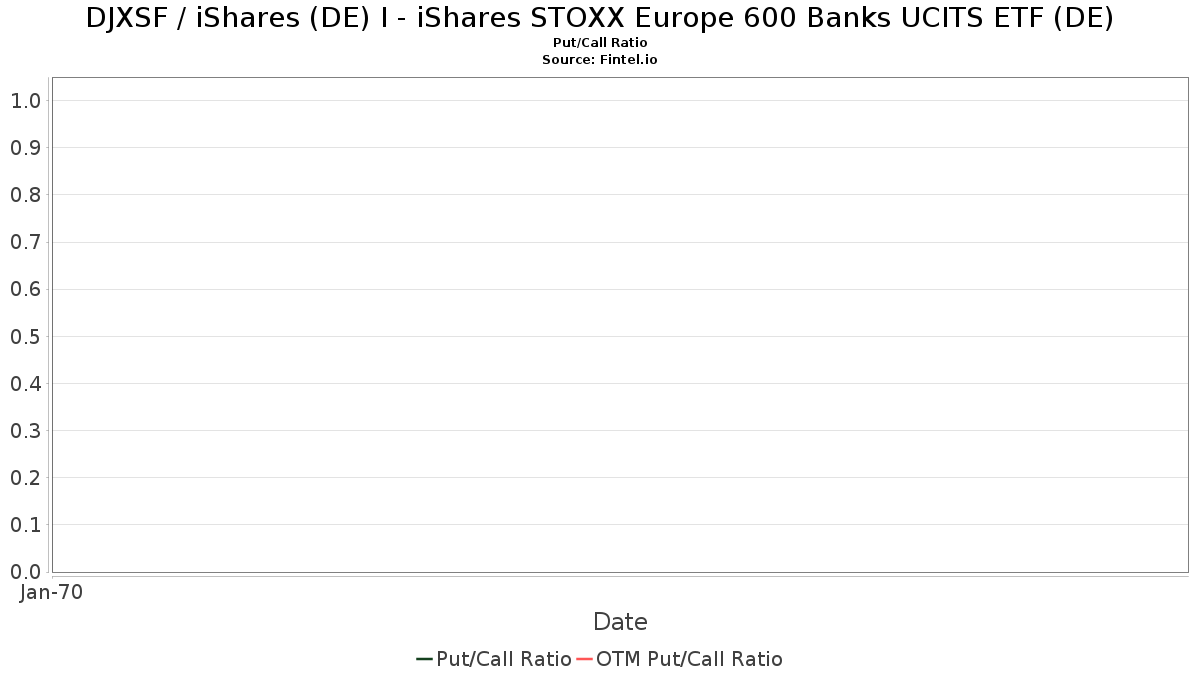The width and height of the screenshot is (1200, 675).
Task: Click the chart title mentioning iShares STOXX Europe 600 Banks
Action: coord(600,18)
